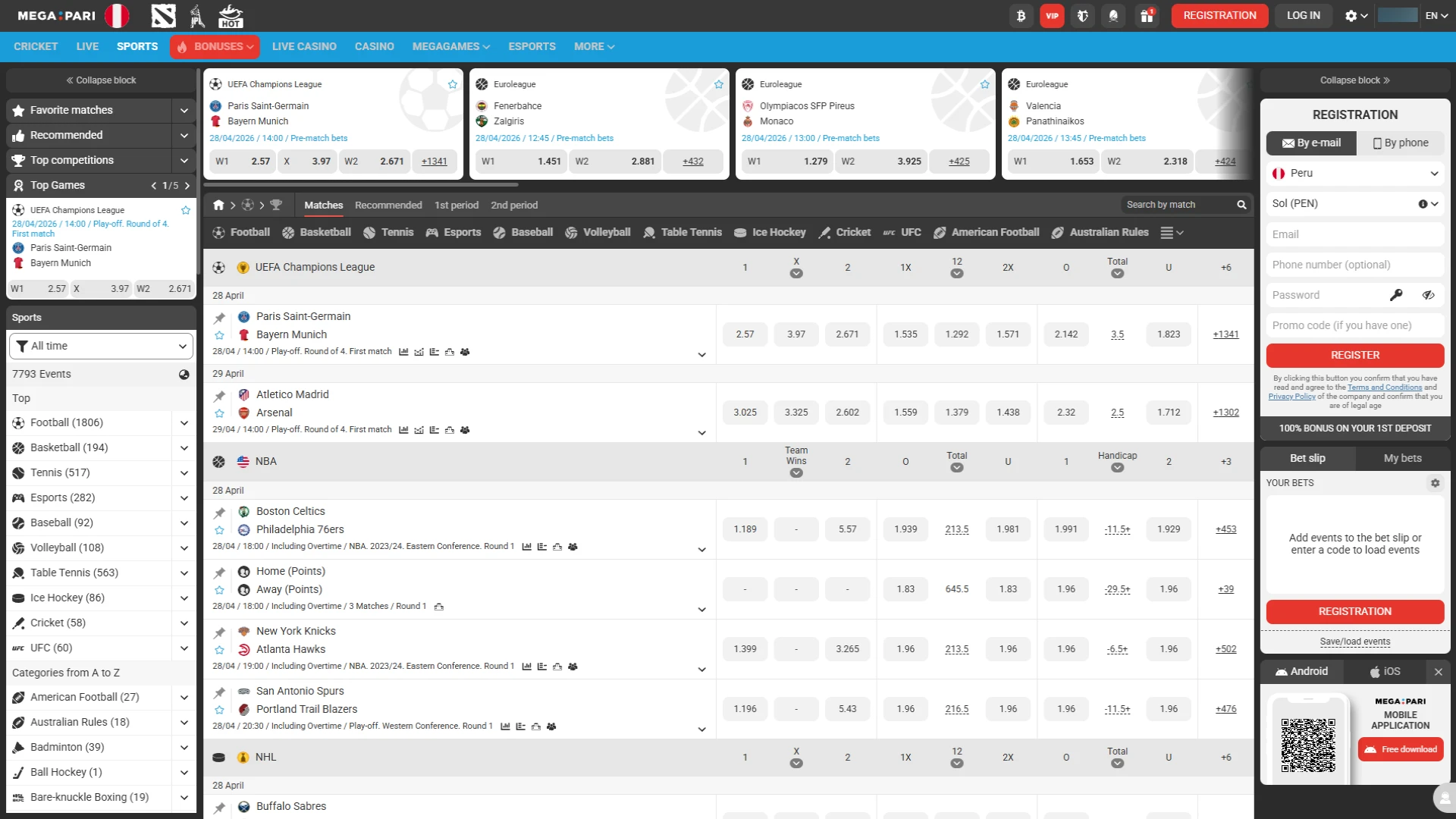Expand Football (1806) category
This screenshot has width=1456, height=819.
184,423
